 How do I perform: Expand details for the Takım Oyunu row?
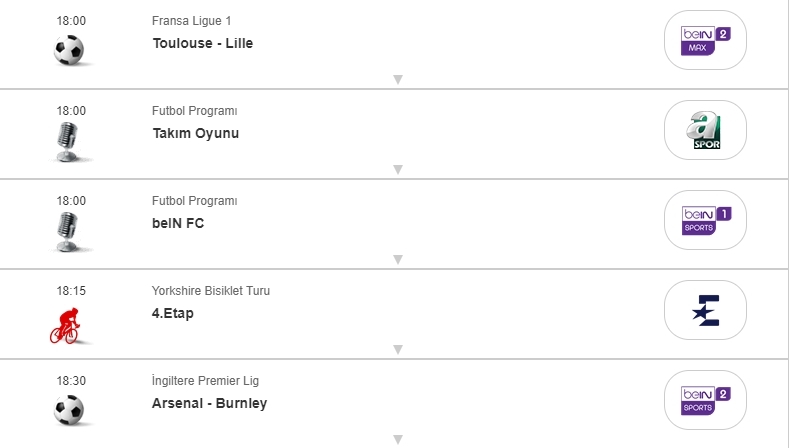pyautogui.click(x=397, y=170)
